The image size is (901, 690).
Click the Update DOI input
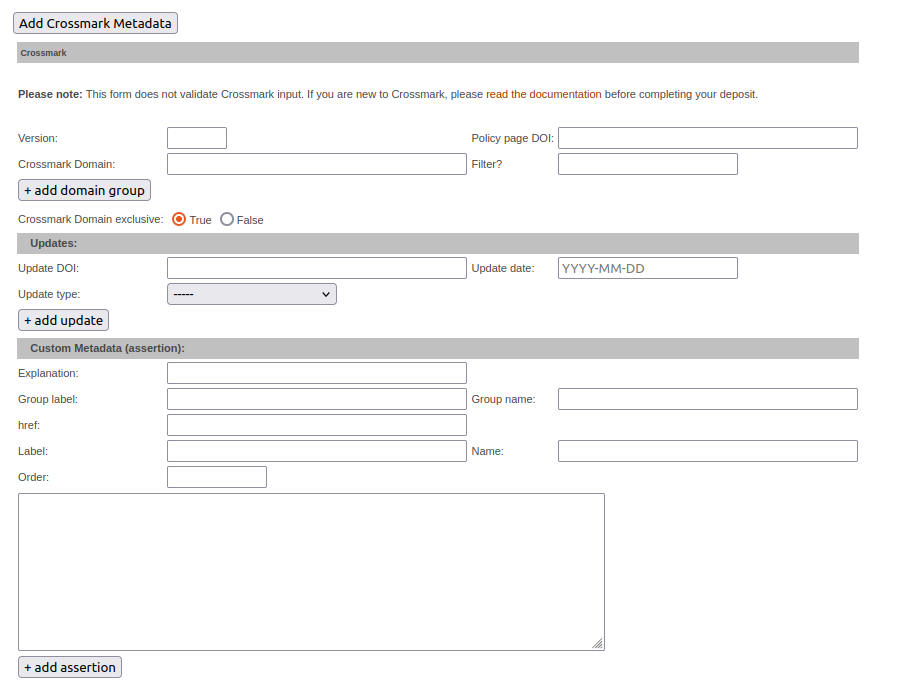click(316, 267)
